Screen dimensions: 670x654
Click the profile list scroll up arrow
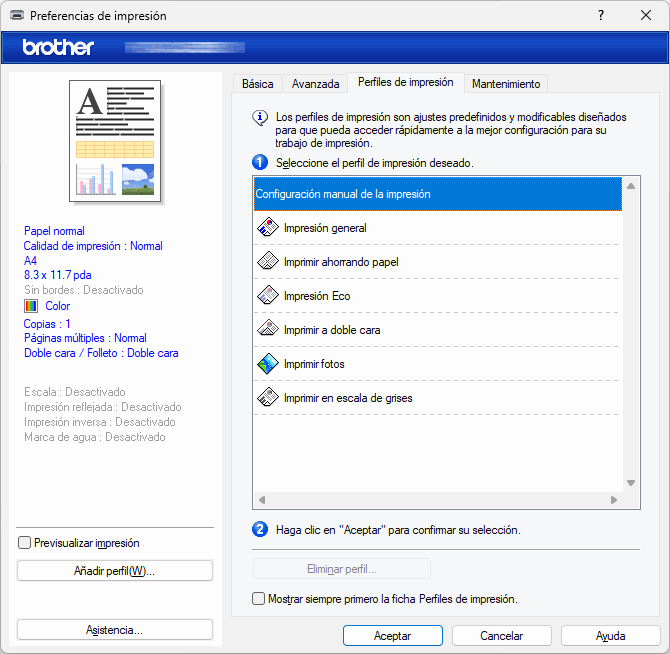pos(631,186)
